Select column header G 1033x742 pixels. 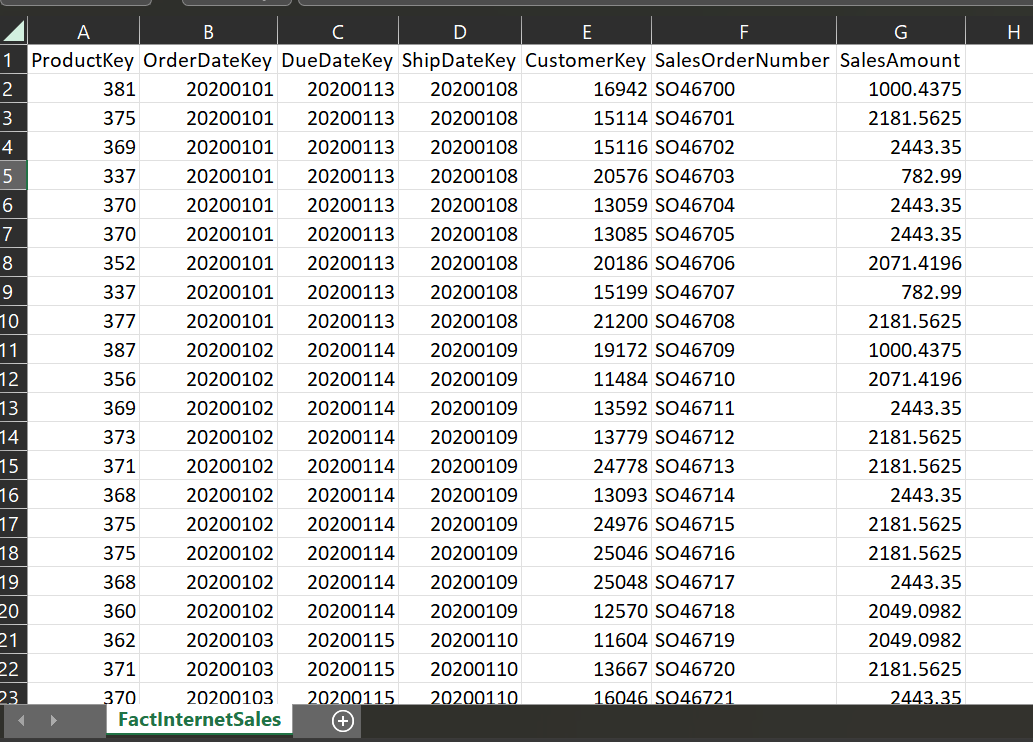(899, 31)
